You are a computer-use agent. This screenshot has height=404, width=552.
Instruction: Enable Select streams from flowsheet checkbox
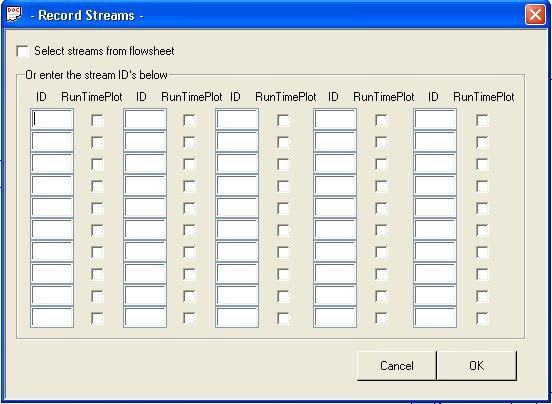[x=23, y=51]
